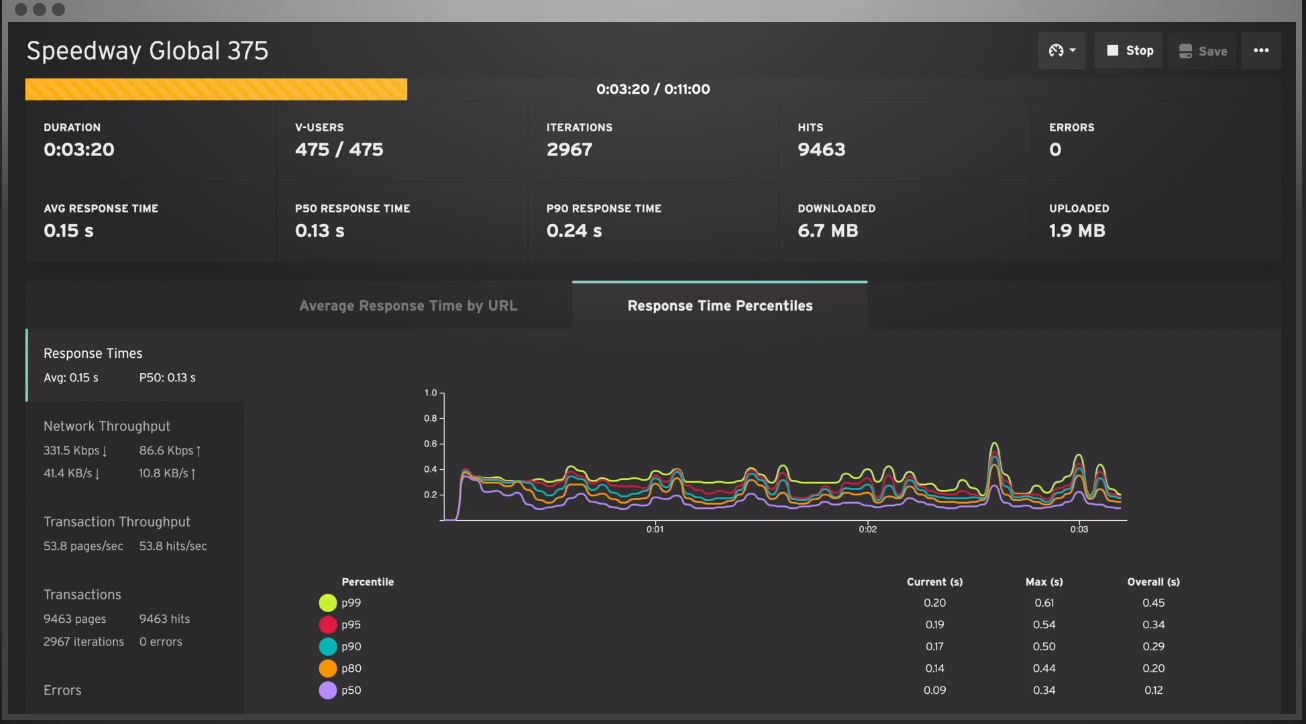Click the Uploaded 1.9 MB card
The image size is (1306, 724).
[x=1156, y=222]
